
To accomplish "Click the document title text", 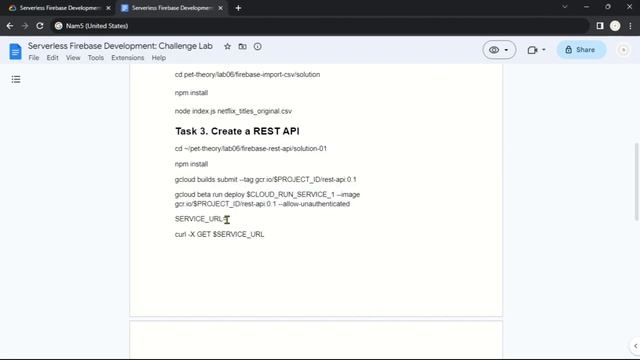I will pyautogui.click(x=120, y=46).
